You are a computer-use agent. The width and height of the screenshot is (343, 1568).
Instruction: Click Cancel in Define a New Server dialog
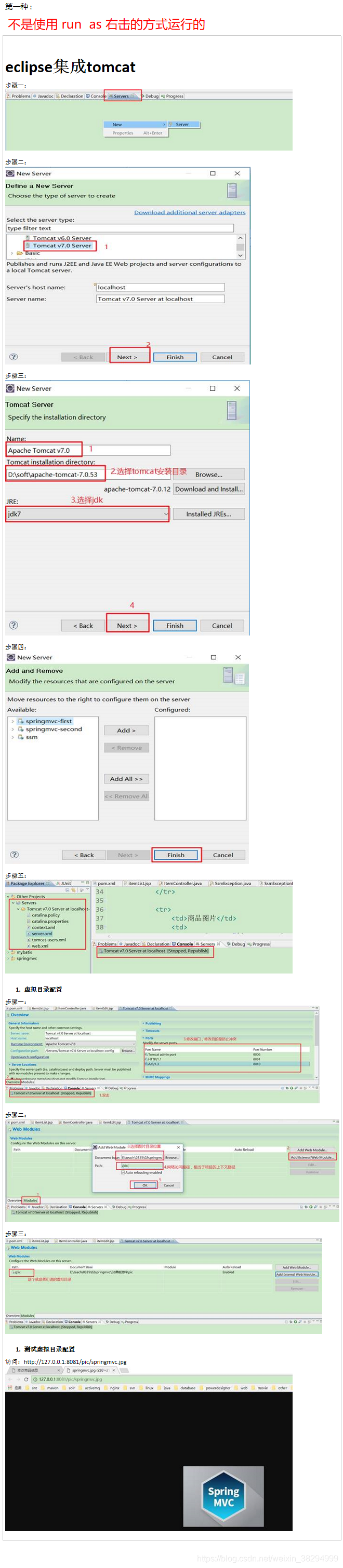pyautogui.click(x=222, y=357)
